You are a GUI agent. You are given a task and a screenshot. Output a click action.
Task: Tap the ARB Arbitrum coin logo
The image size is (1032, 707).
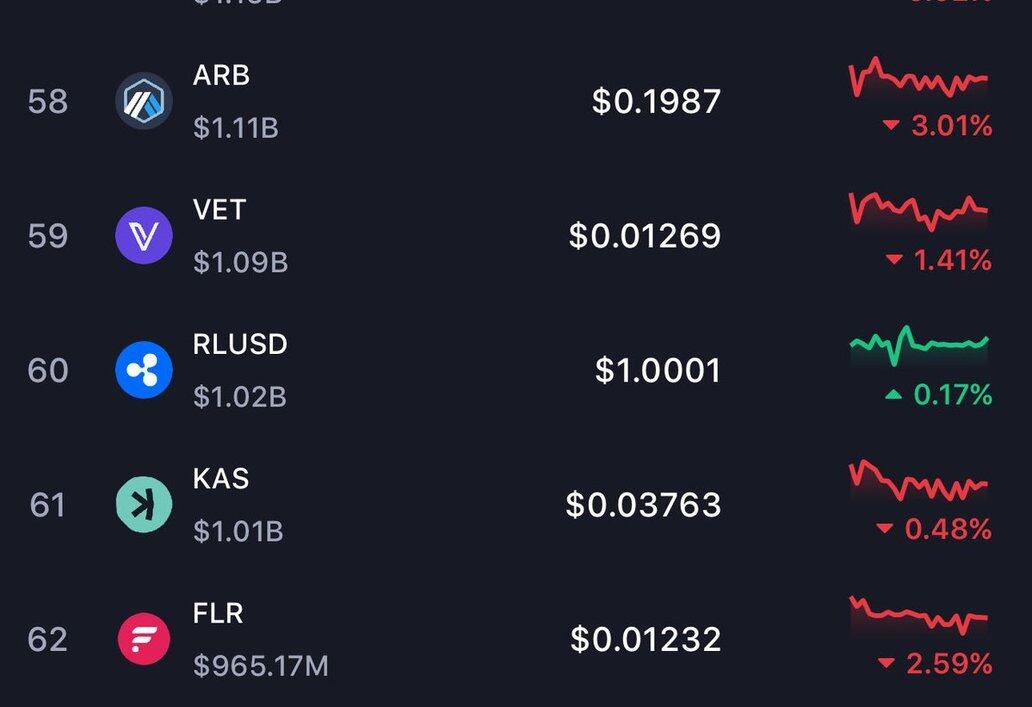[x=144, y=101]
